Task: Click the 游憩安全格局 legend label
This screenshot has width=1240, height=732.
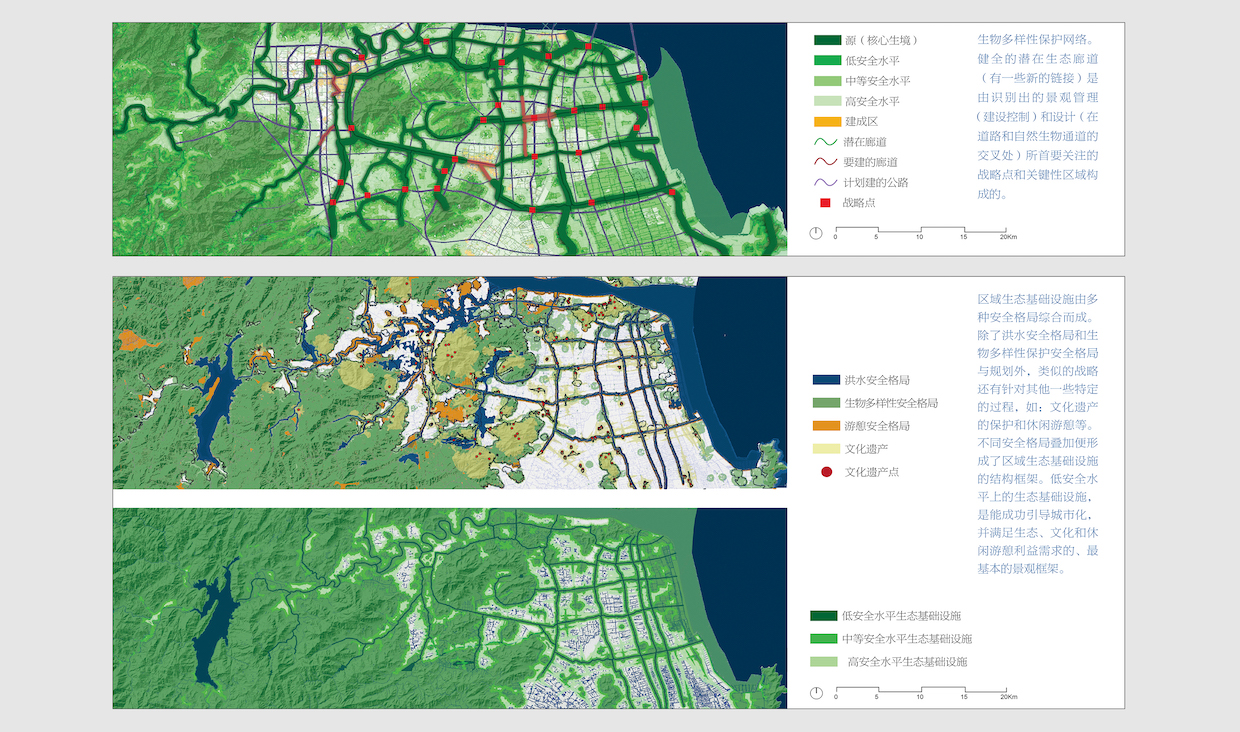Action: [x=877, y=426]
